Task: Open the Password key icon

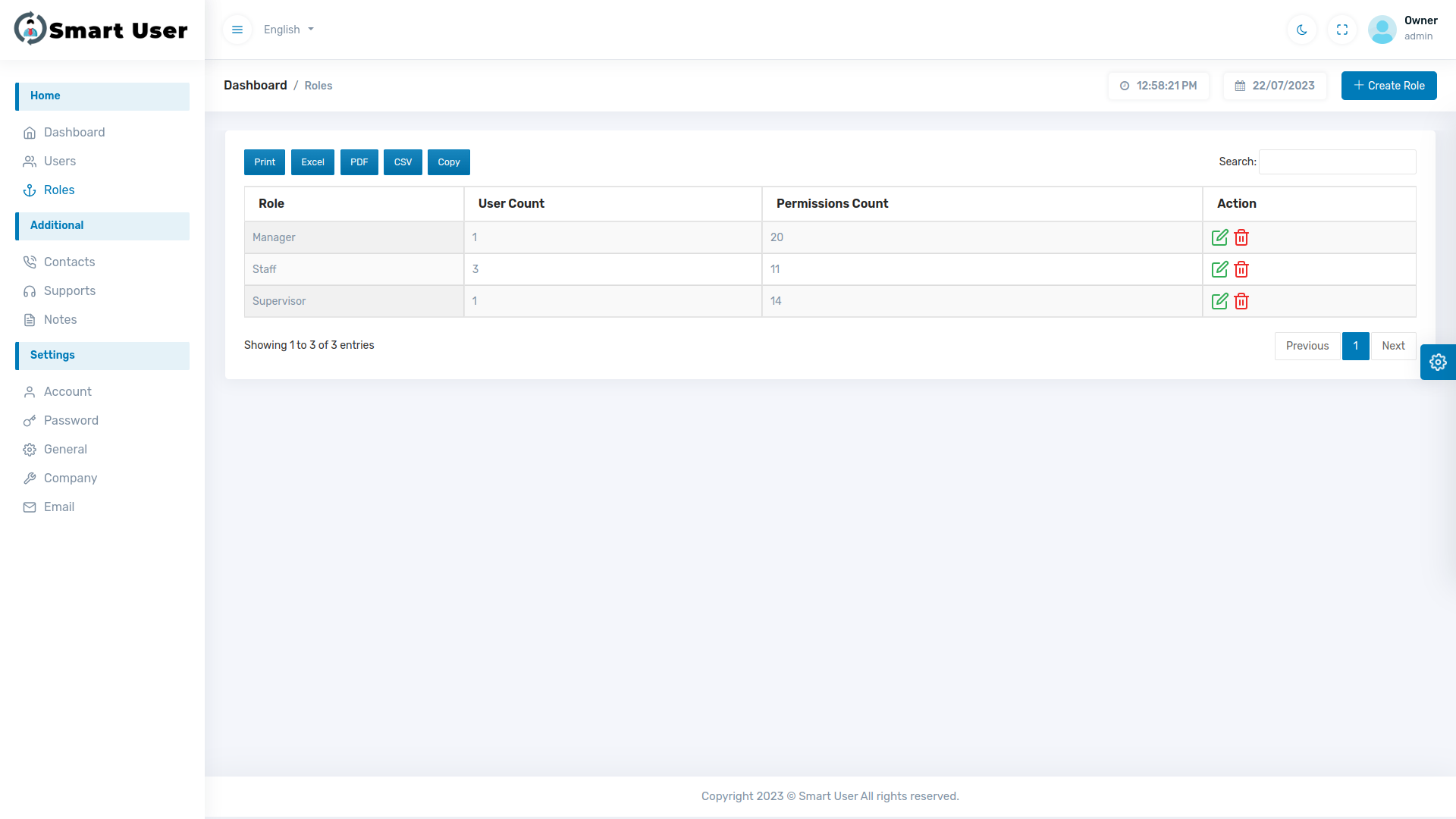Action: tap(30, 420)
